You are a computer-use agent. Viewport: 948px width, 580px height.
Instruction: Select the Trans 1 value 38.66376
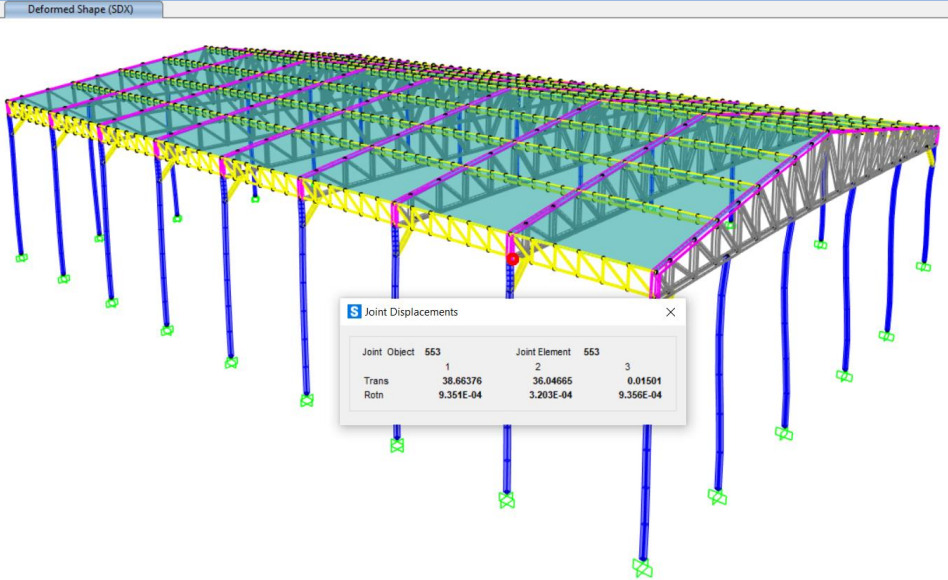[x=462, y=381]
